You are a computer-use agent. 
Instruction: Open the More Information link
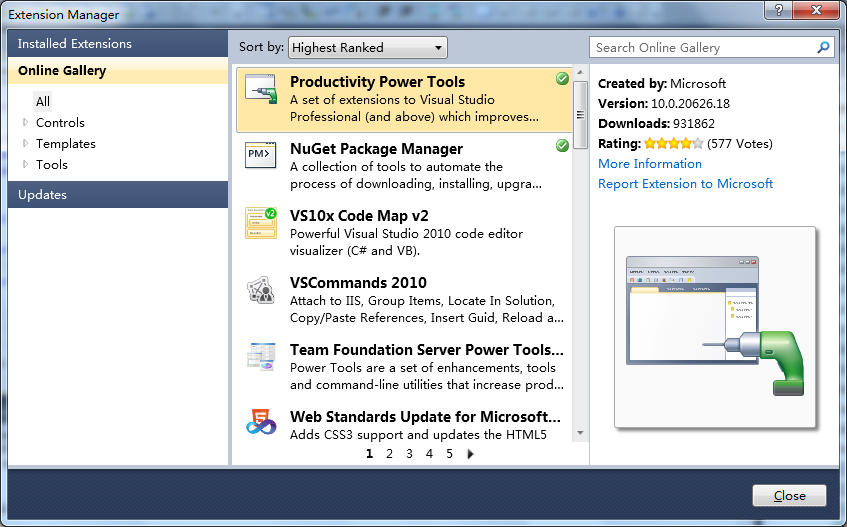pyautogui.click(x=650, y=164)
